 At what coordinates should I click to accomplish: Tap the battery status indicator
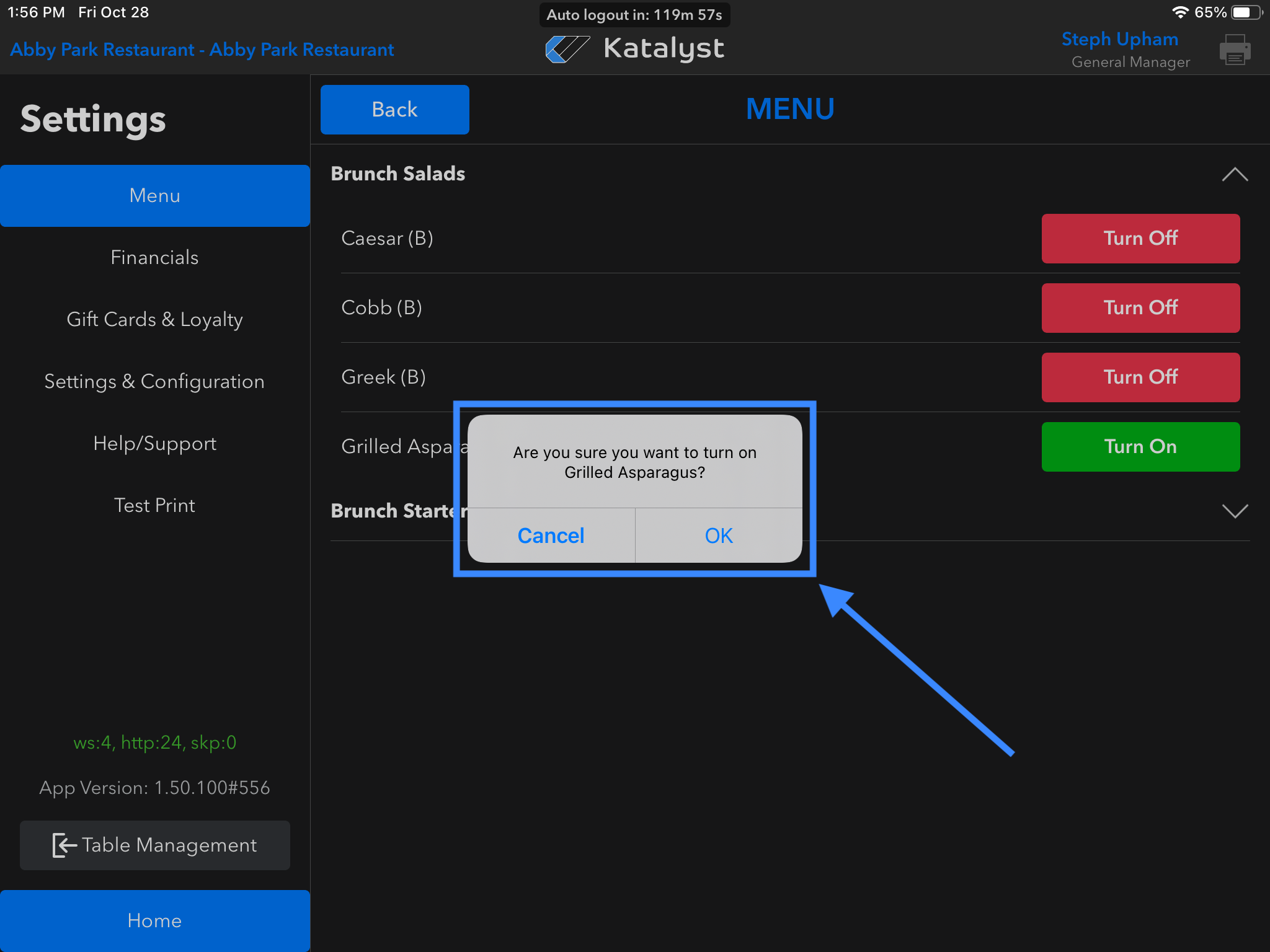tap(1245, 12)
